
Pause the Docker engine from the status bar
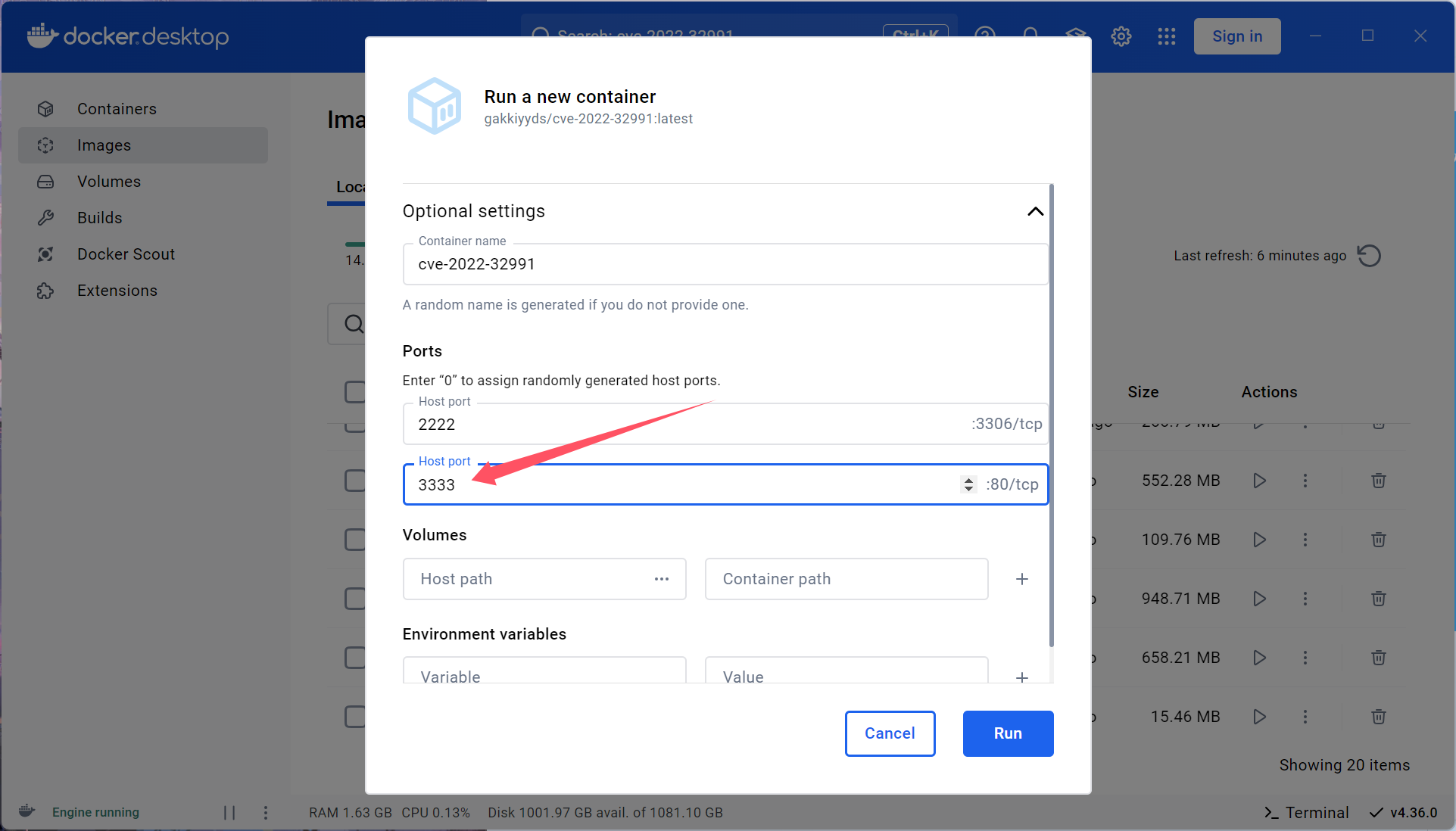(x=229, y=812)
